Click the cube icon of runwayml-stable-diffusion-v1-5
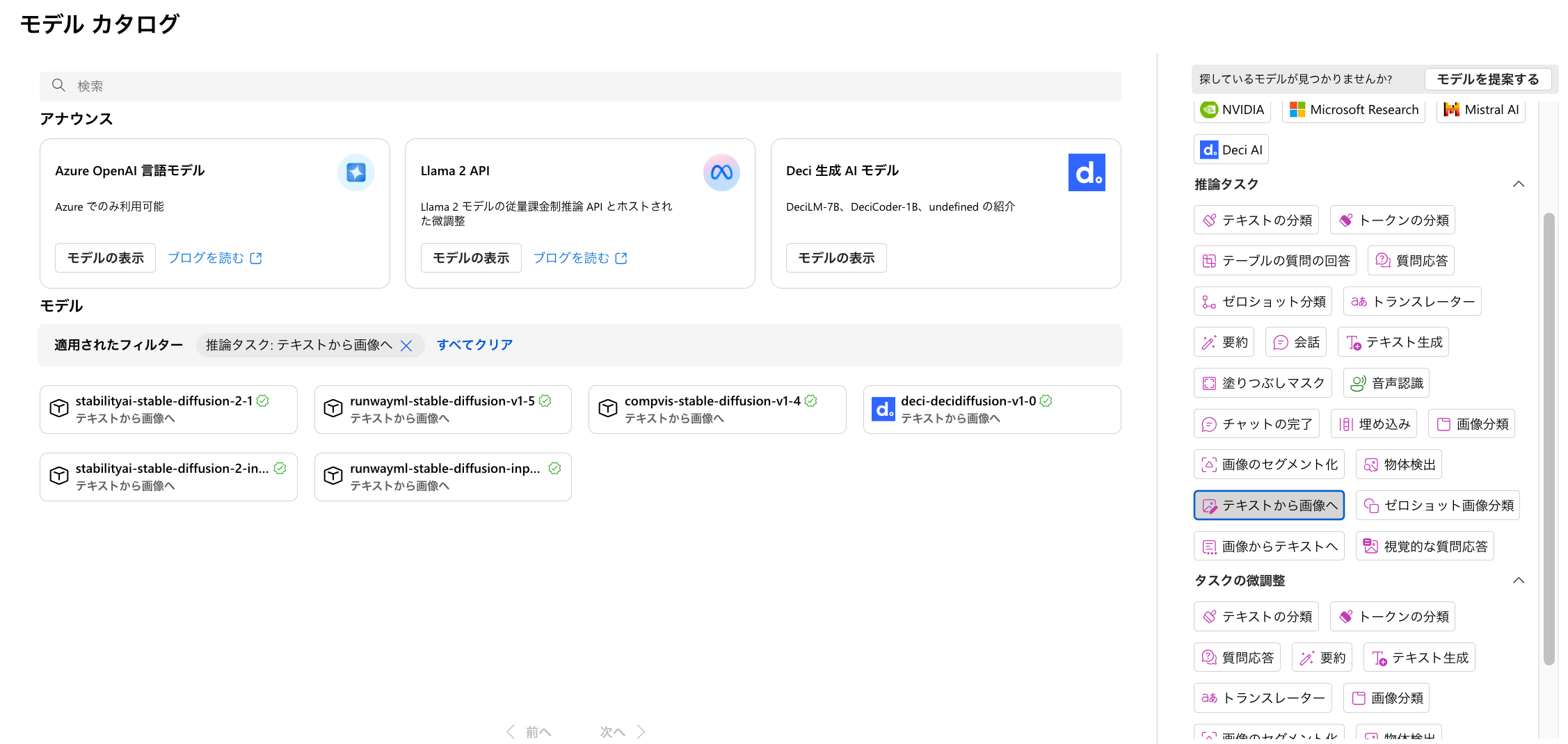The height and width of the screenshot is (744, 1568). point(333,408)
